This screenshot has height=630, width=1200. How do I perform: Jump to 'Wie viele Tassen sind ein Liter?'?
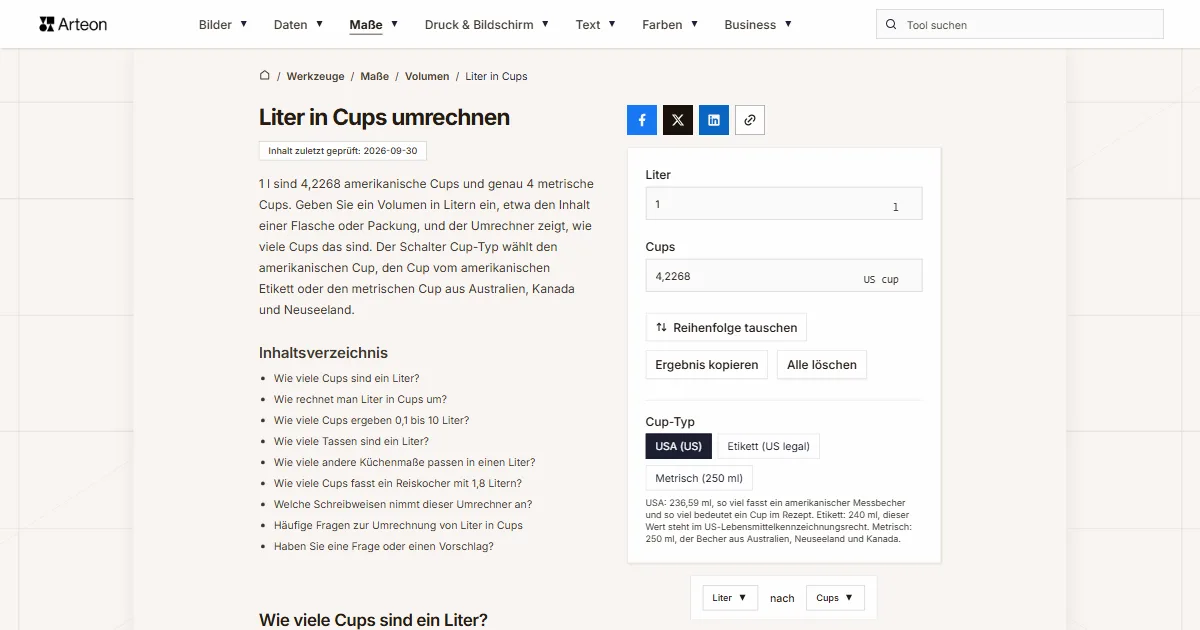(x=352, y=441)
